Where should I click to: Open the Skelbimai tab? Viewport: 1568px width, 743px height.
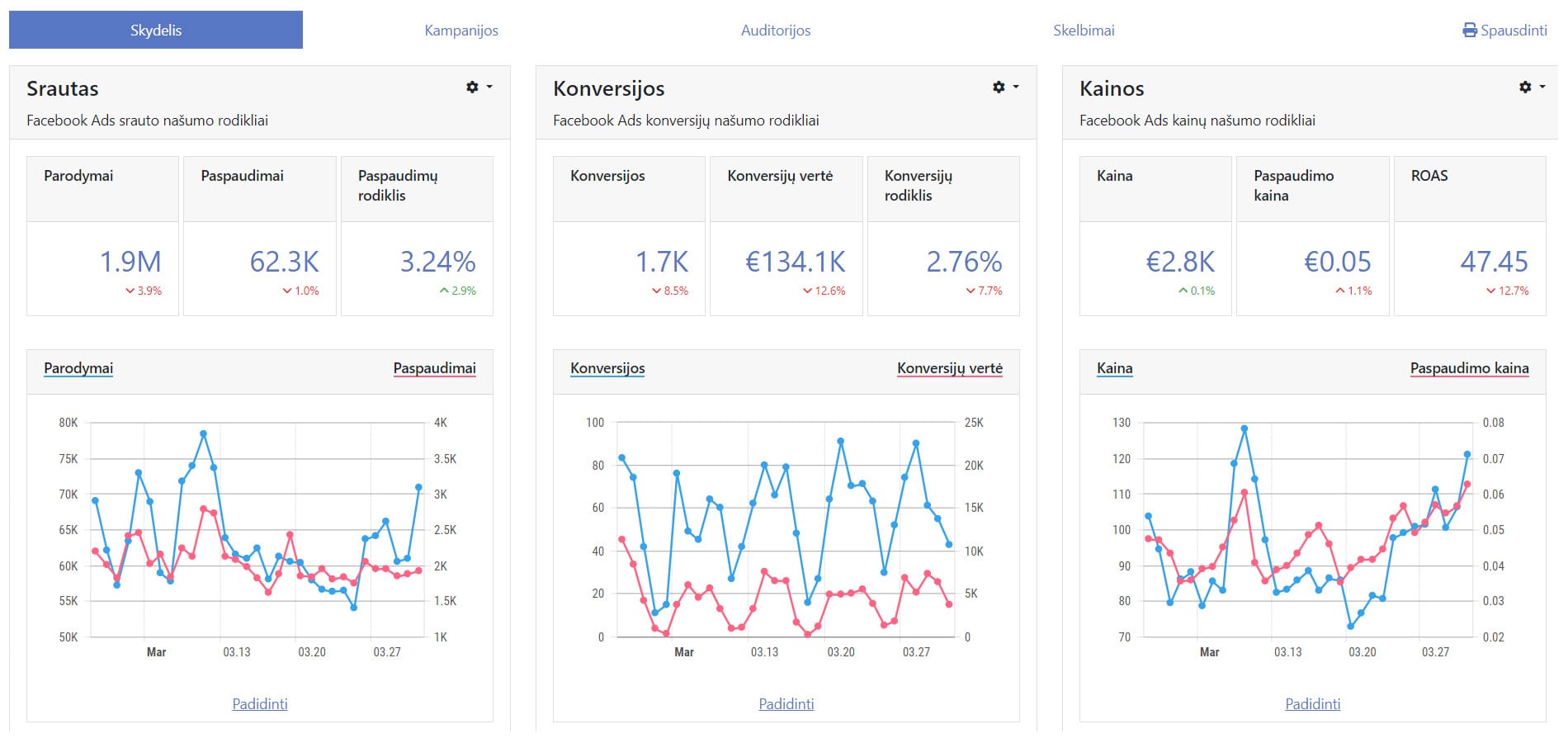pyautogui.click(x=1084, y=30)
